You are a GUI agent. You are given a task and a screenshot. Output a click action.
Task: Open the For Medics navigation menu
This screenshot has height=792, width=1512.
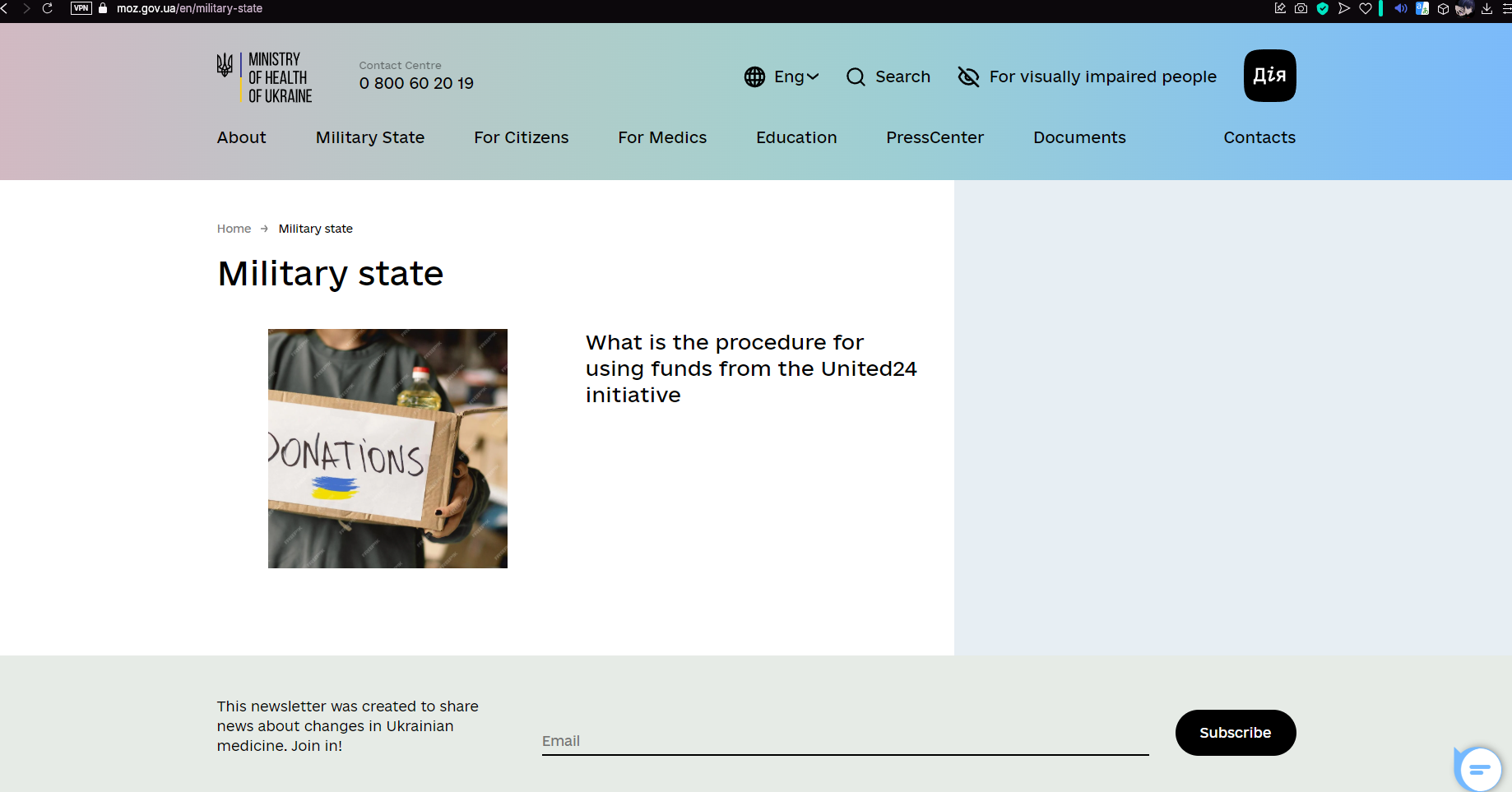point(662,137)
